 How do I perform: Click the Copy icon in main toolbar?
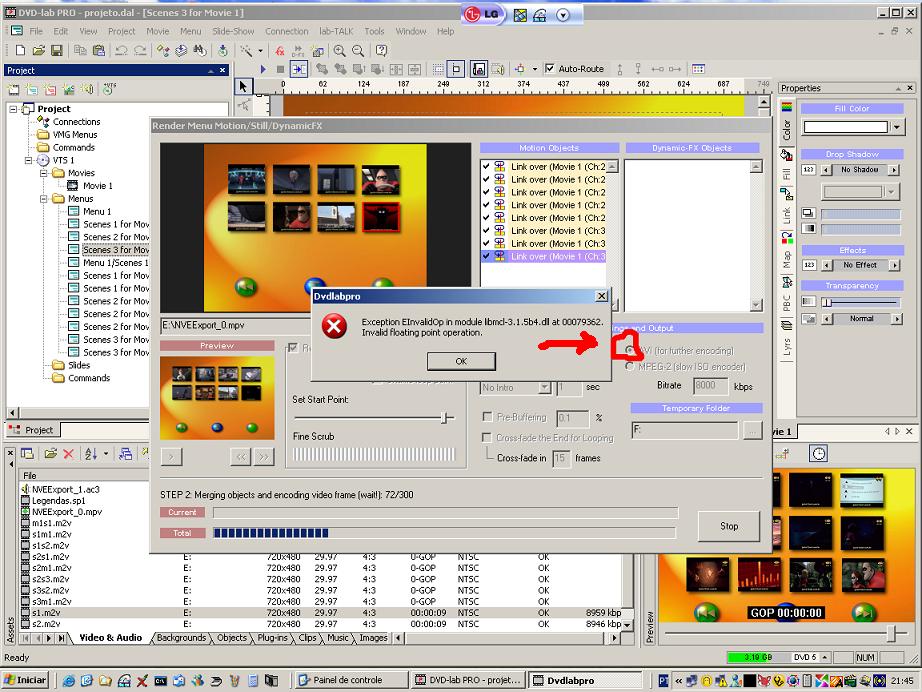(80, 51)
